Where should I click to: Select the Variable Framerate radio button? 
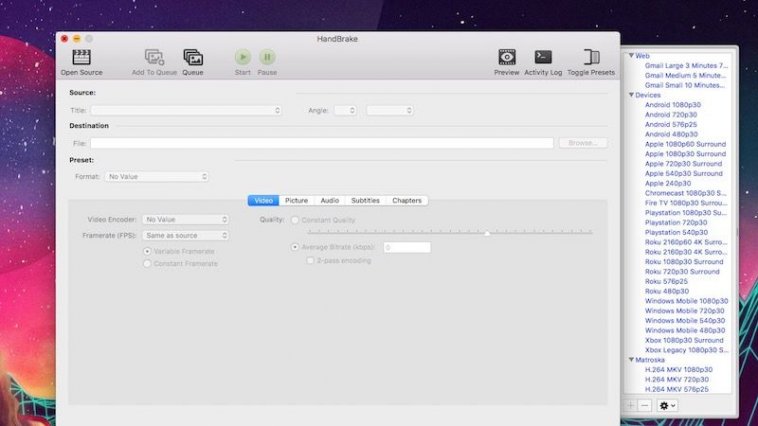pos(148,251)
